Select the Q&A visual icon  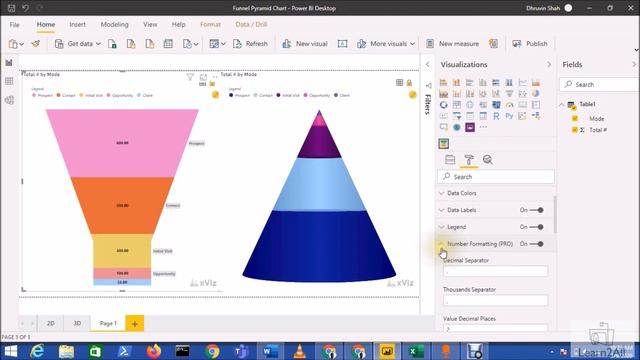443,127
